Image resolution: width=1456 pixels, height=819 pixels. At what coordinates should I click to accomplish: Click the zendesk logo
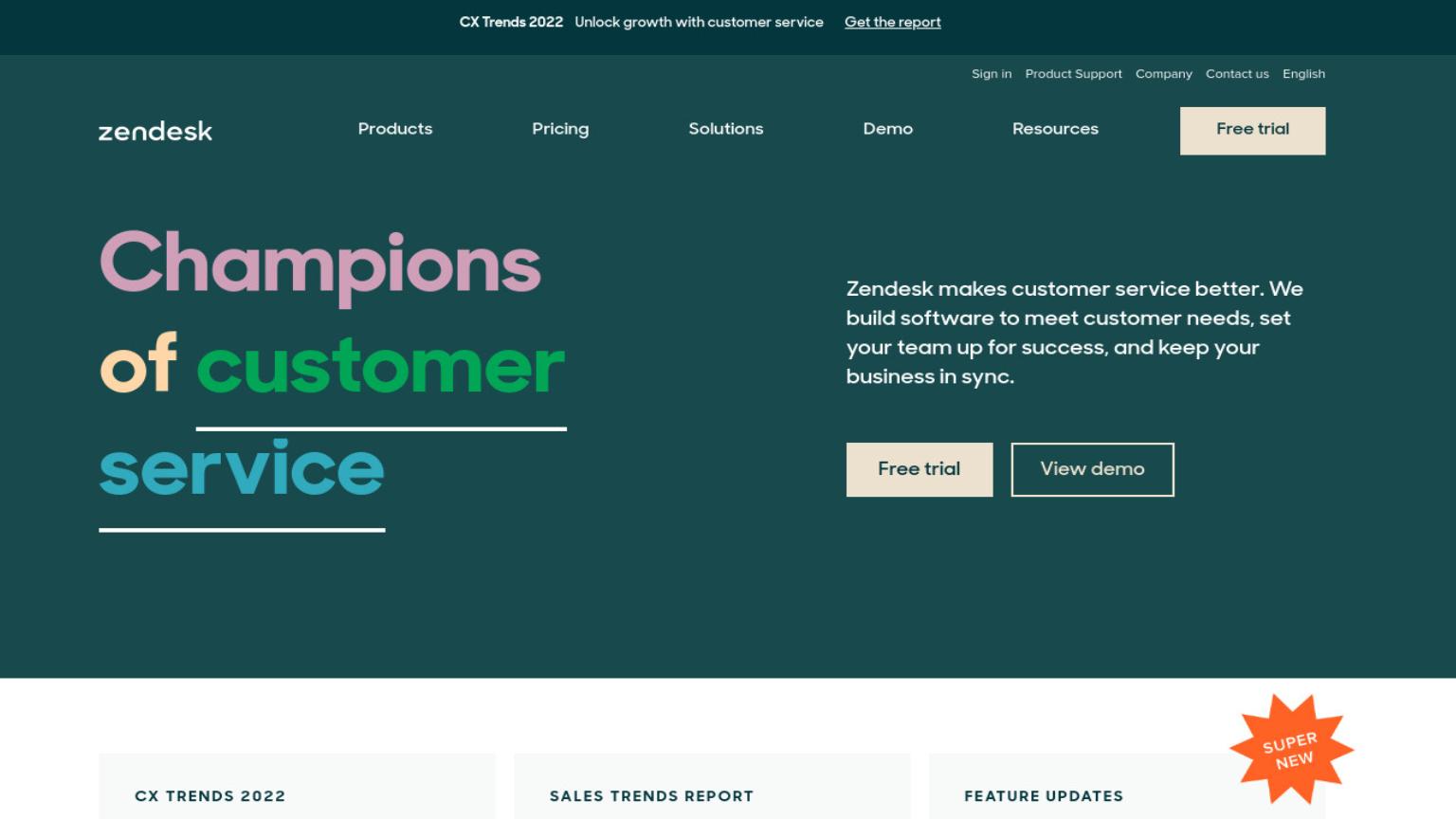pyautogui.click(x=155, y=131)
